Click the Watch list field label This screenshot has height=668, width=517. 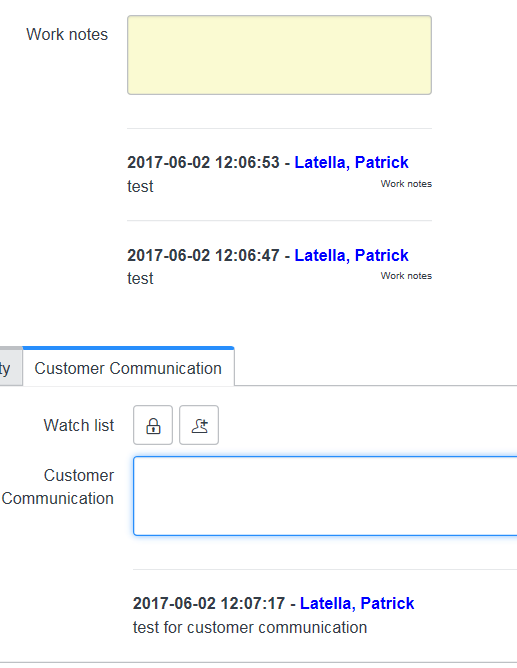[x=79, y=425]
